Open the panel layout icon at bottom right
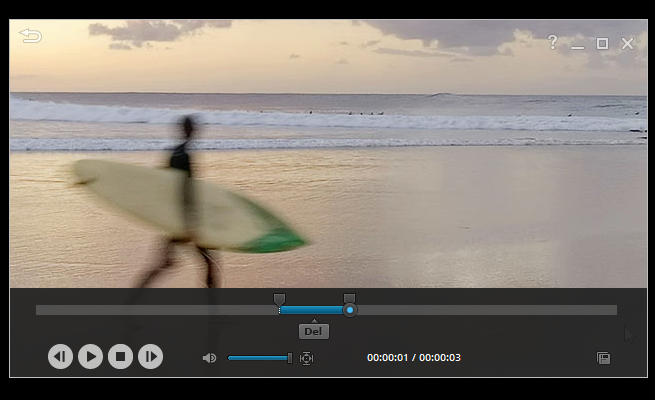Screen dimensions: 655x400 [x=603, y=358]
